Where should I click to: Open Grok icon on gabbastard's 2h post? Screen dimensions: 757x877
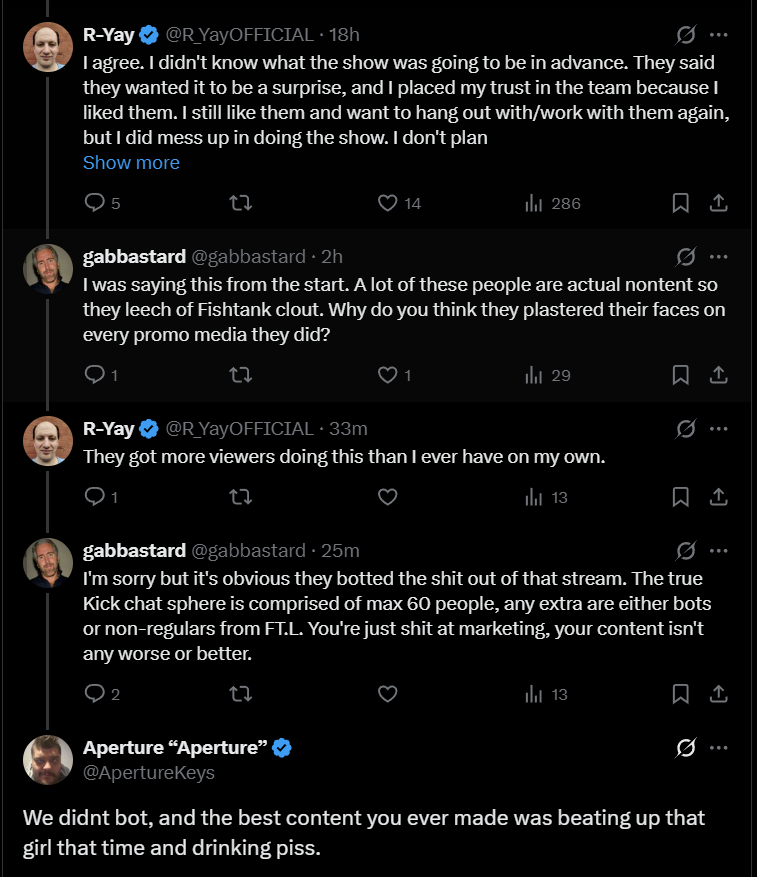[686, 257]
